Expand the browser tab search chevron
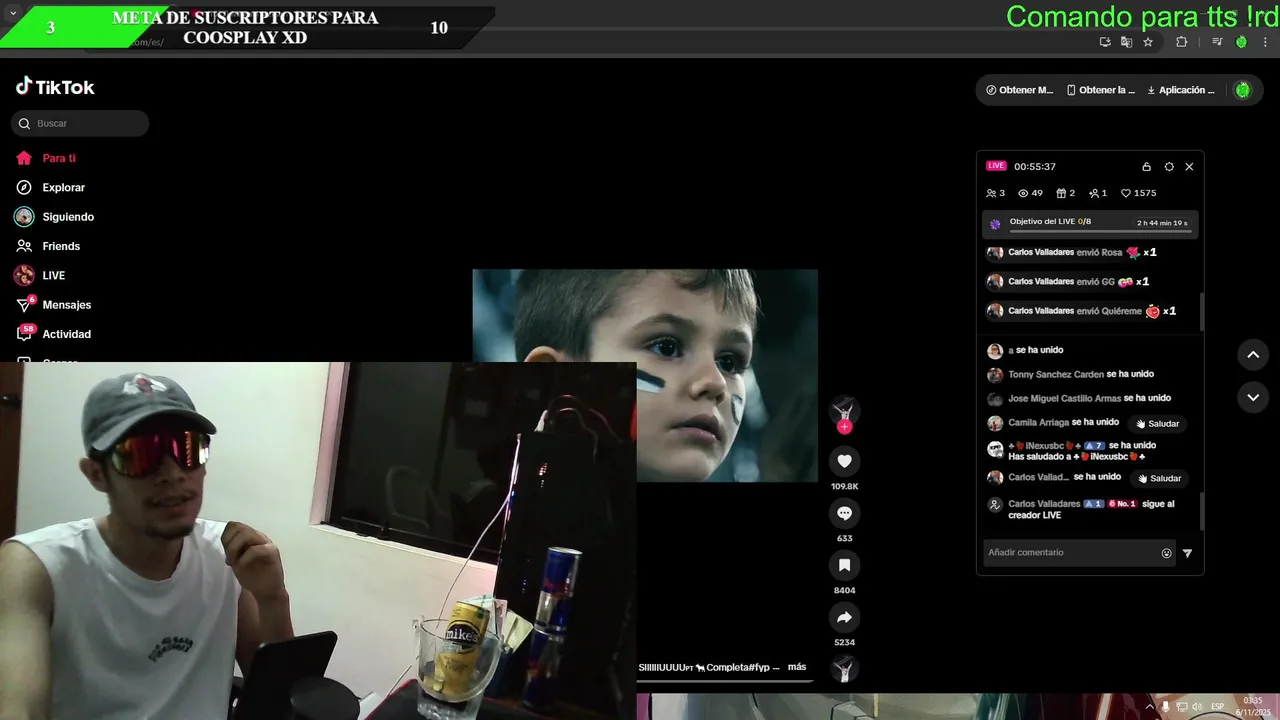 pos(13,13)
